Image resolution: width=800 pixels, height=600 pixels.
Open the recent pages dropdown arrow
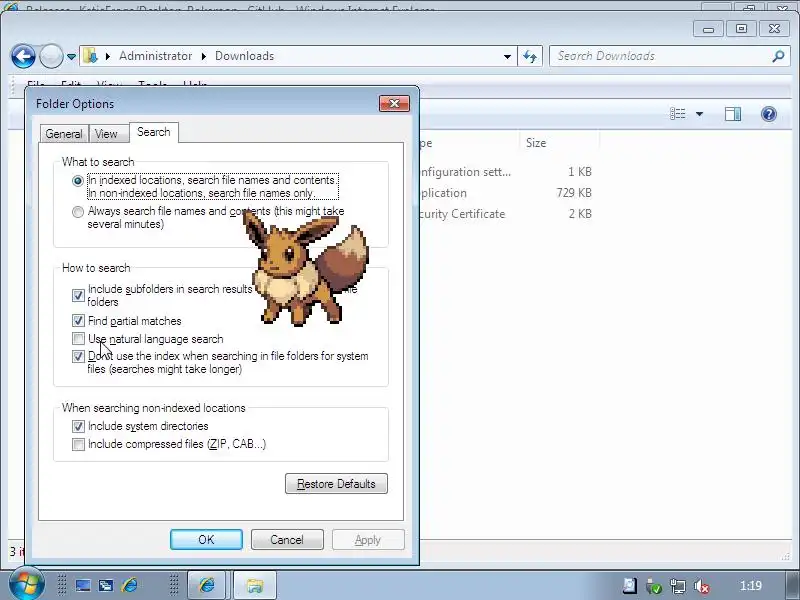(71, 57)
